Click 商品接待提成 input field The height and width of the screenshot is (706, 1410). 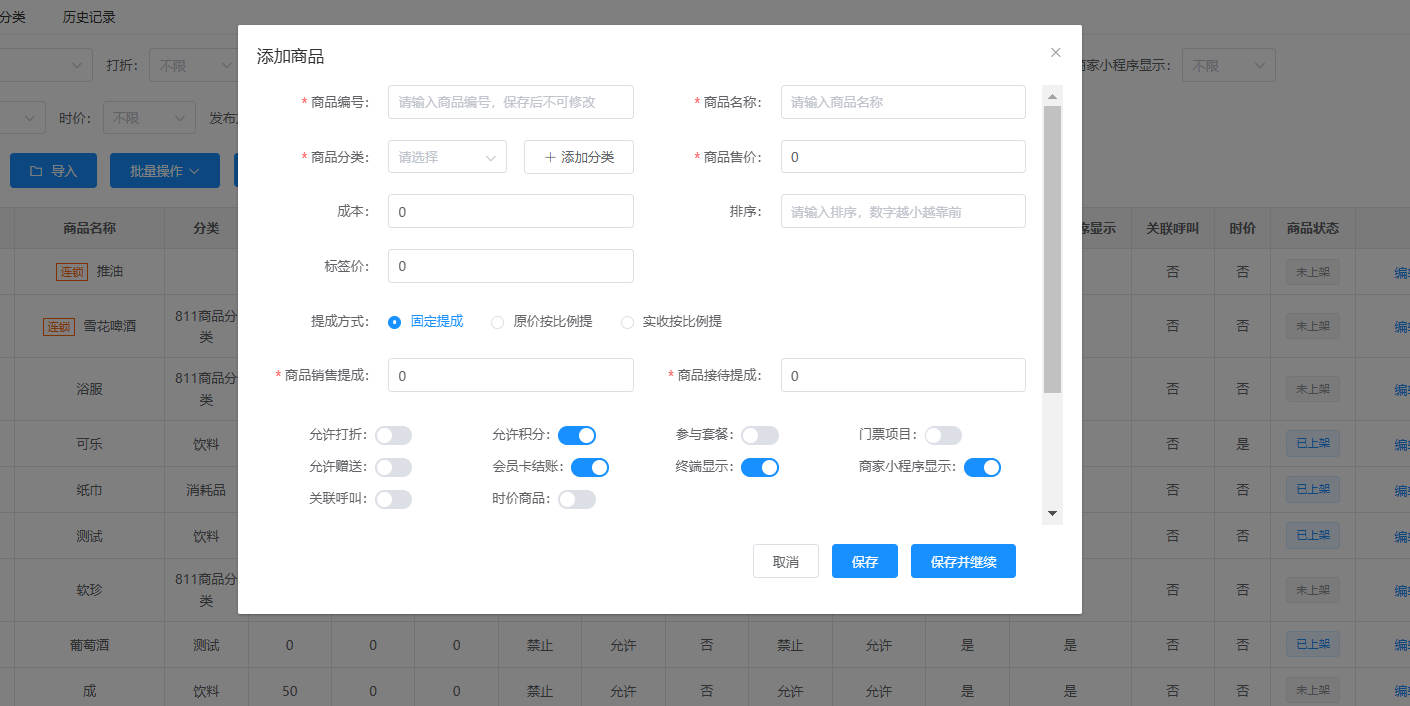(903, 375)
